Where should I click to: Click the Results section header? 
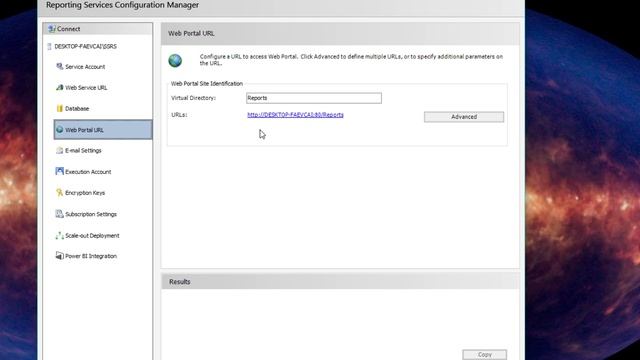(340, 282)
